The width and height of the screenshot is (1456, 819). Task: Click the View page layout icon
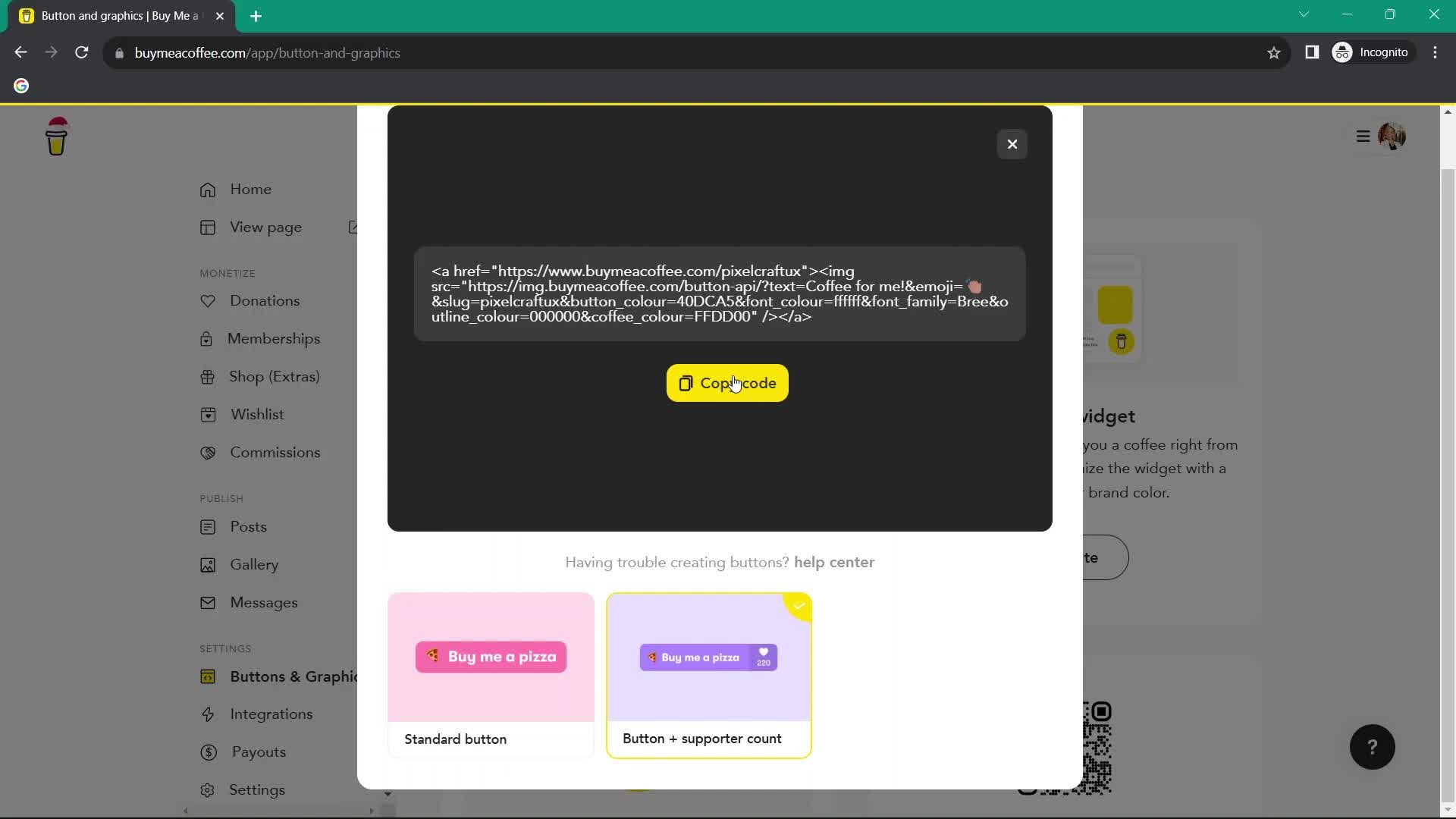(x=208, y=227)
